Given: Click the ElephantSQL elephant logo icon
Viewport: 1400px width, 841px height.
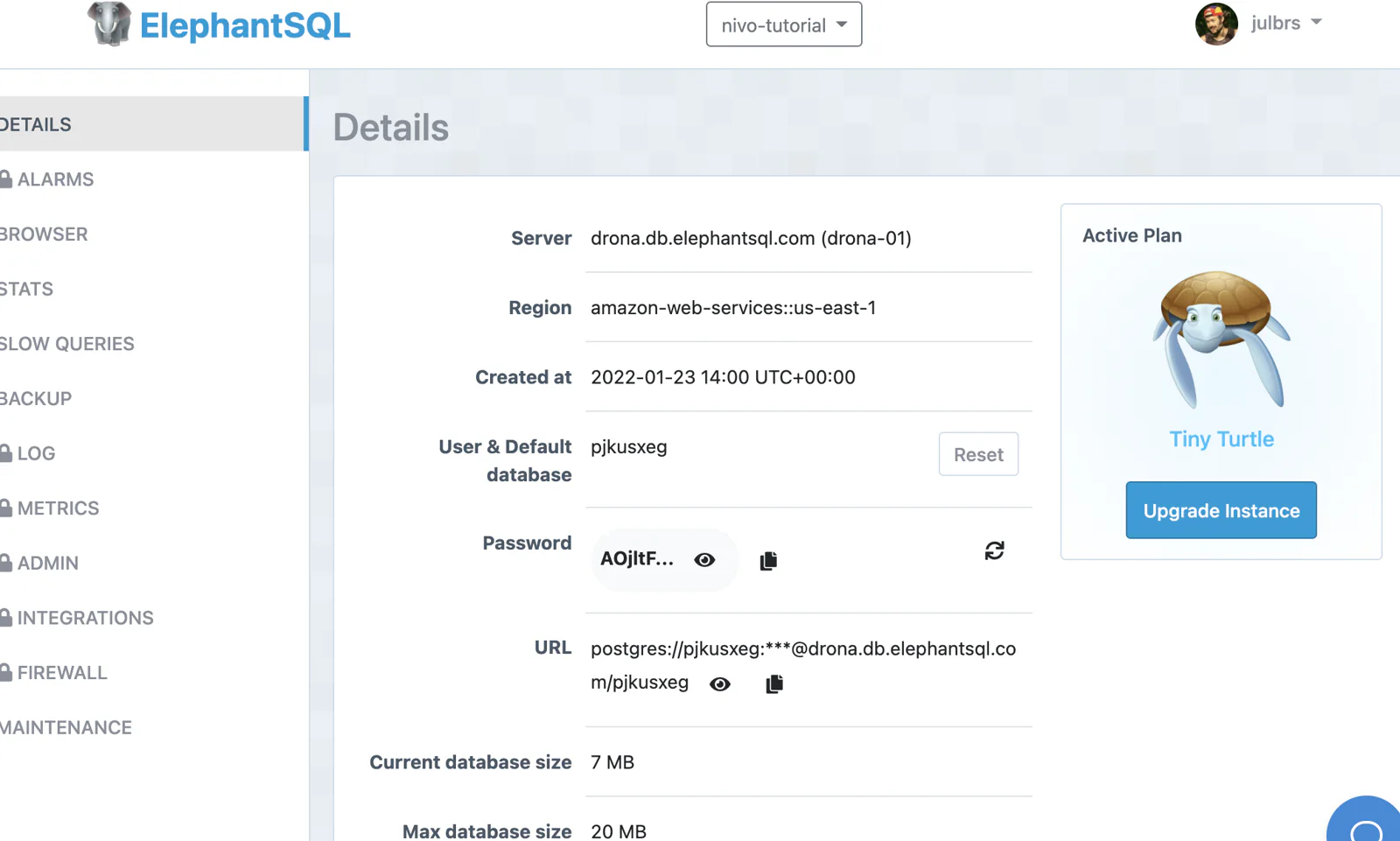Looking at the screenshot, I should (109, 24).
